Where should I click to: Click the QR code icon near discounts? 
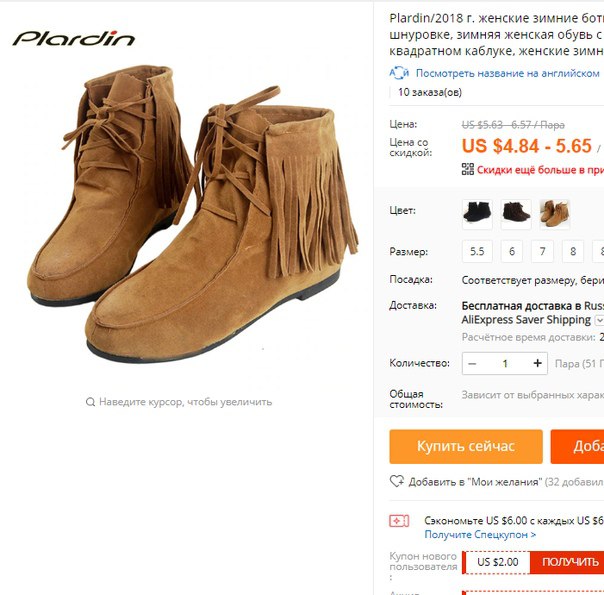(x=468, y=169)
